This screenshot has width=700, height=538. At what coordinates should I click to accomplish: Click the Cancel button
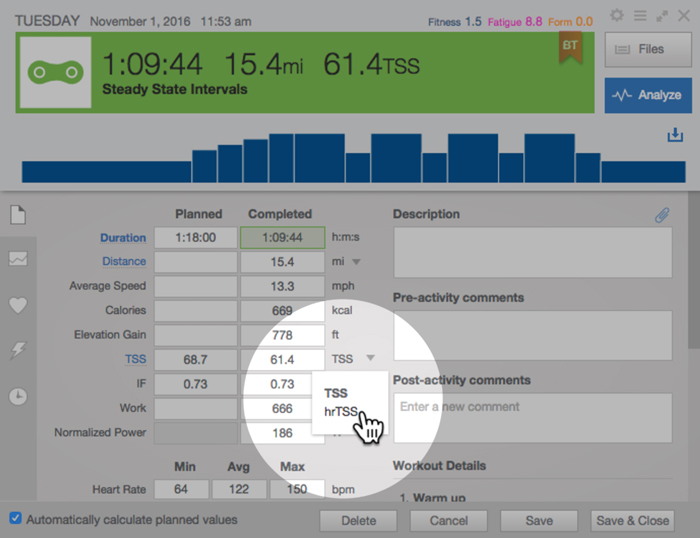(448, 521)
